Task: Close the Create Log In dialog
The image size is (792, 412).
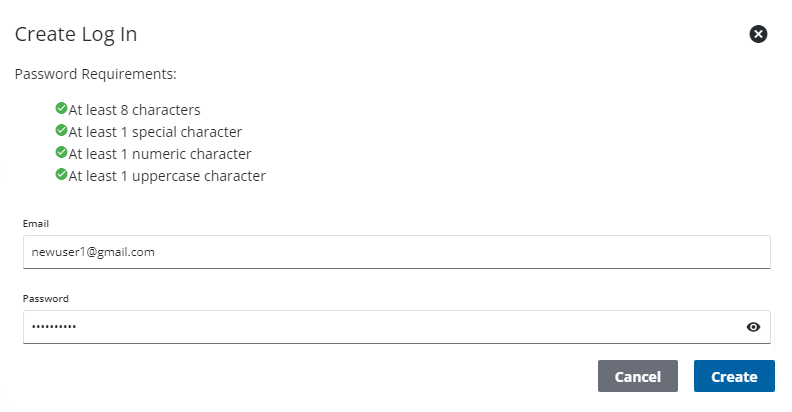Action: pyautogui.click(x=758, y=34)
